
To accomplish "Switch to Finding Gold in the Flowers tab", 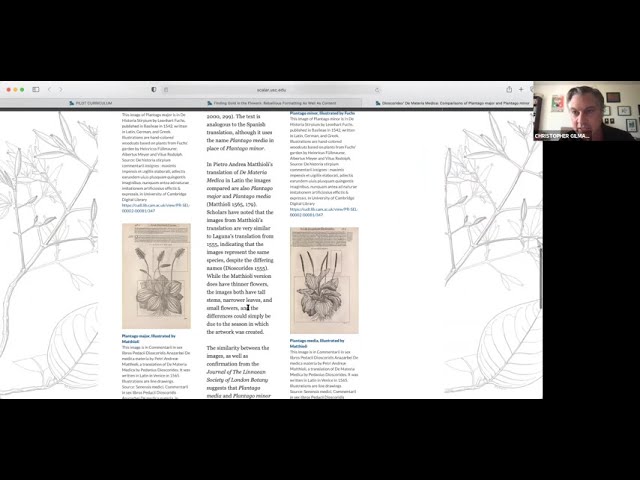I will tap(271, 103).
